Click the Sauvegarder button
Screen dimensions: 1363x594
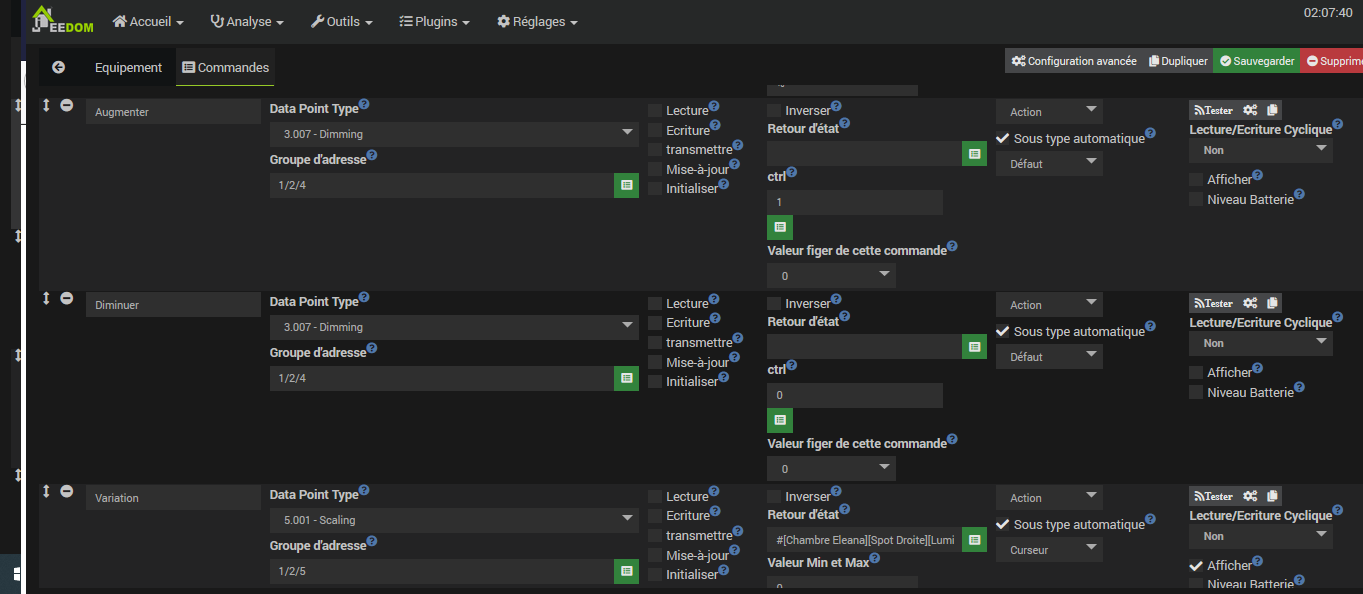1256,61
